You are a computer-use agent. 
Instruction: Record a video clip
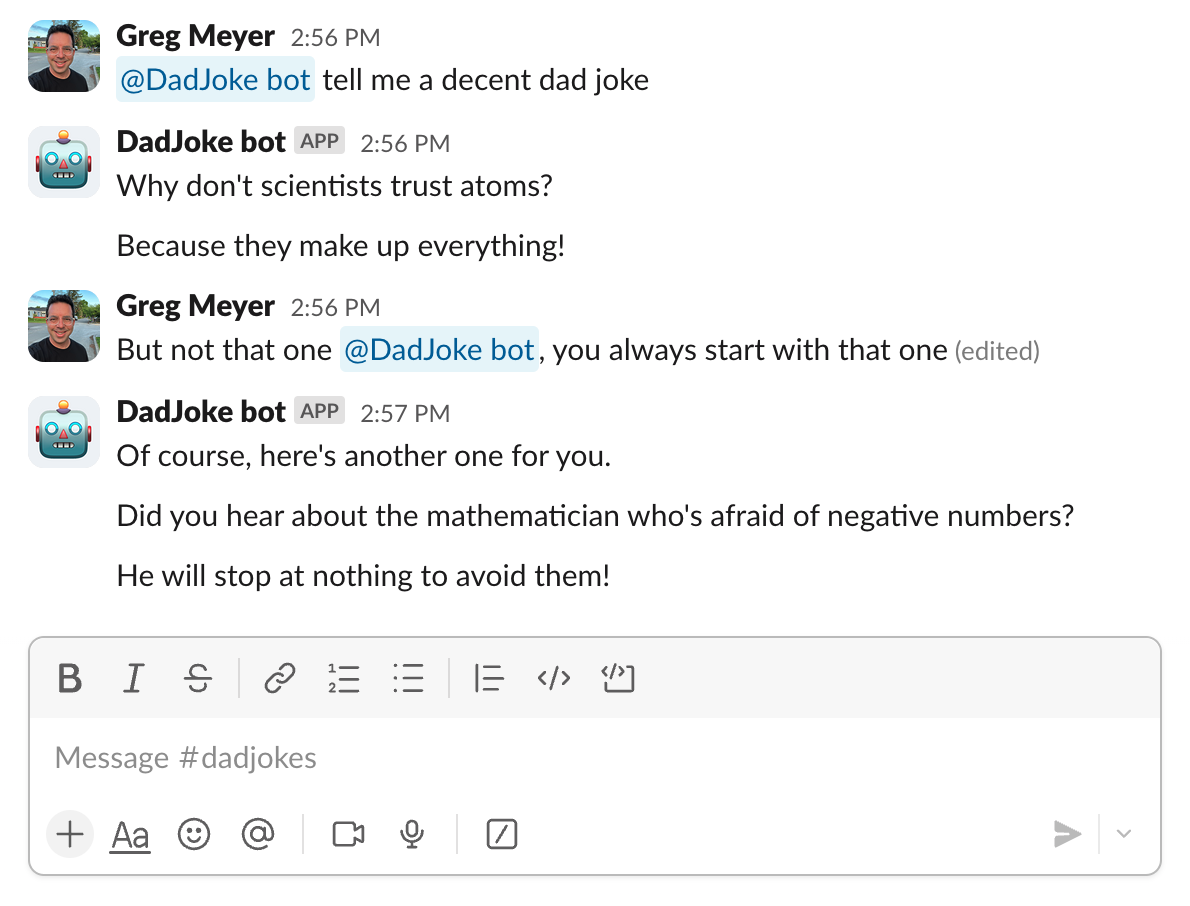[348, 834]
